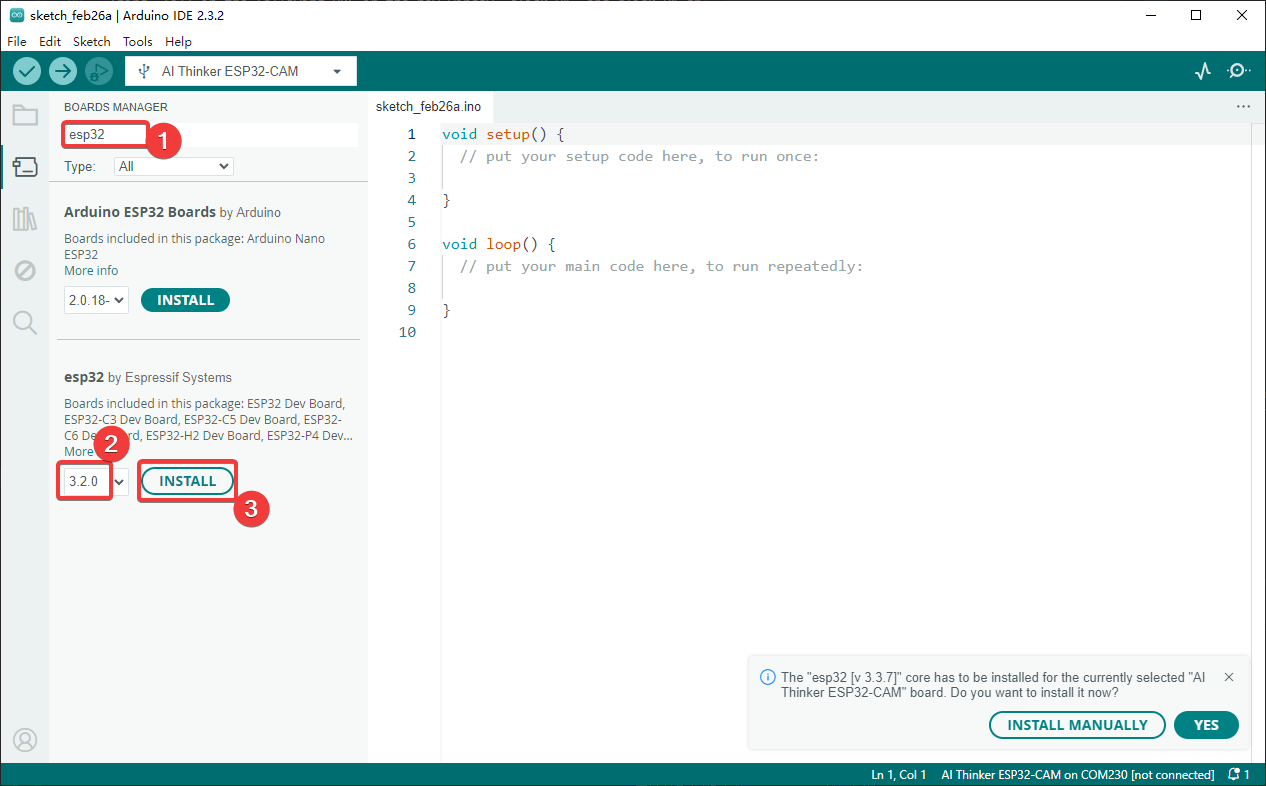Open the Serial Plotter icon
The height and width of the screenshot is (786, 1266).
click(1203, 71)
